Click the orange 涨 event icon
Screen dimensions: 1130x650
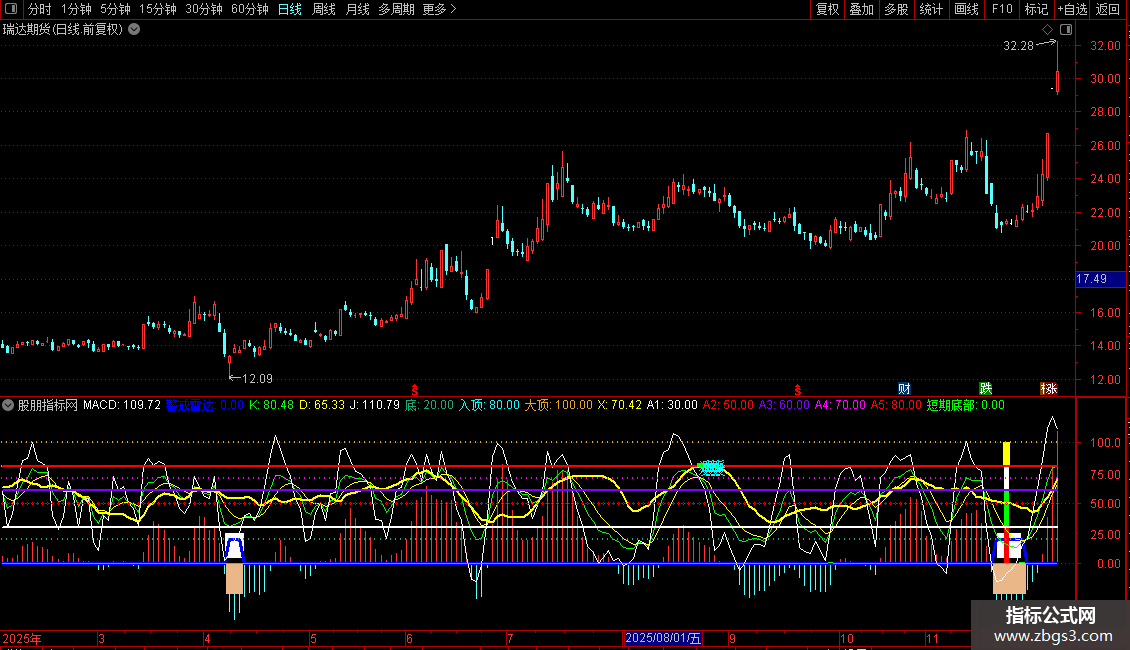[x=1048, y=388]
